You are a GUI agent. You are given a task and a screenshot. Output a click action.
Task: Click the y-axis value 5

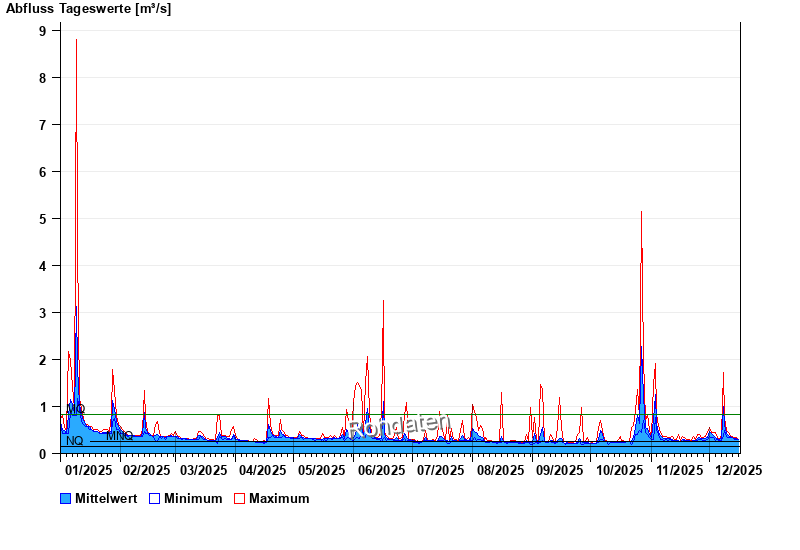tap(43, 219)
